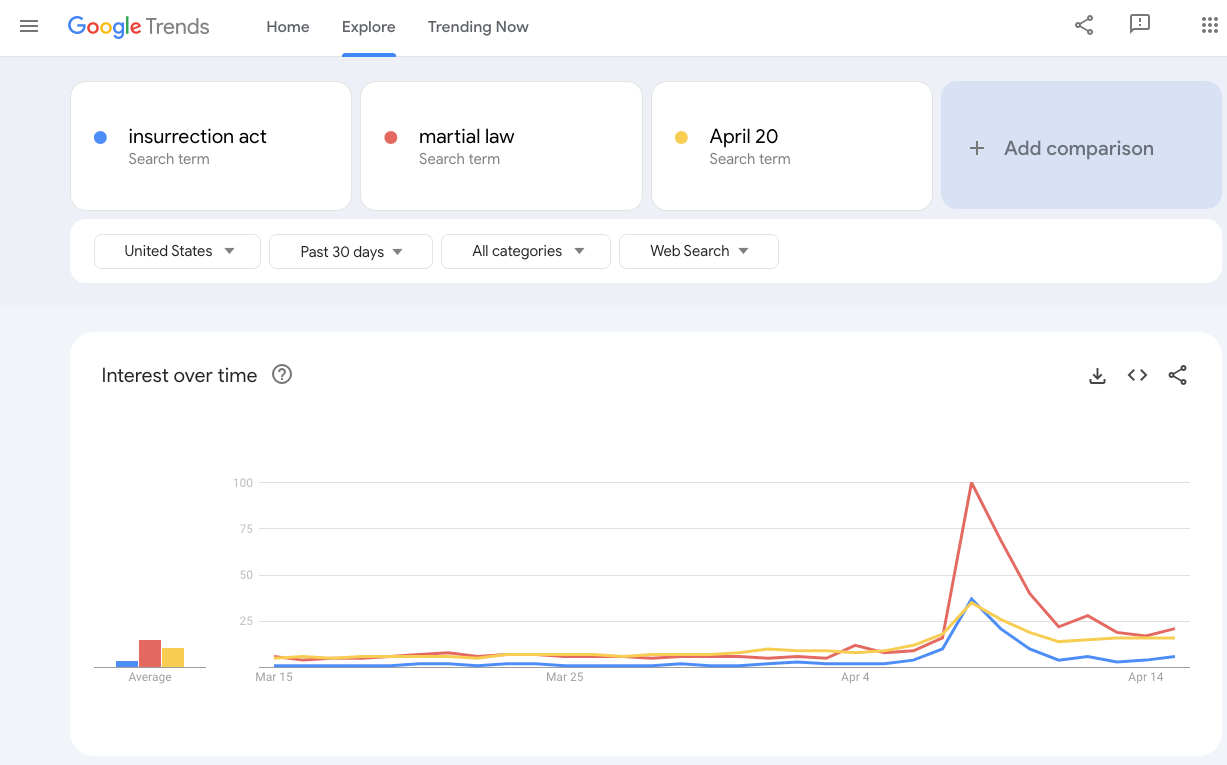The width and height of the screenshot is (1227, 765).
Task: Switch to the Trending Now tab
Action: (x=478, y=27)
